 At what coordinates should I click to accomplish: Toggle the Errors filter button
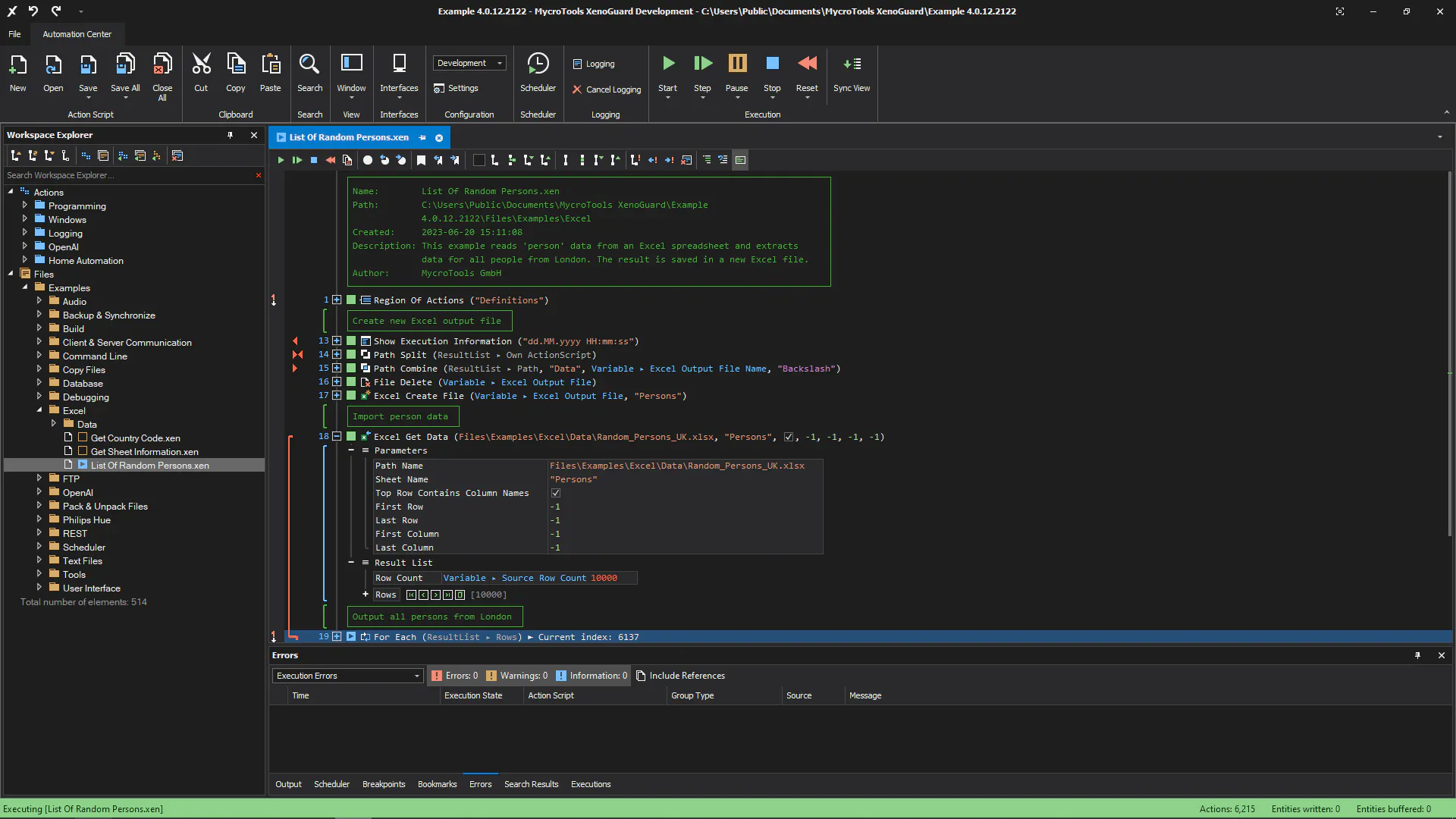(x=454, y=676)
